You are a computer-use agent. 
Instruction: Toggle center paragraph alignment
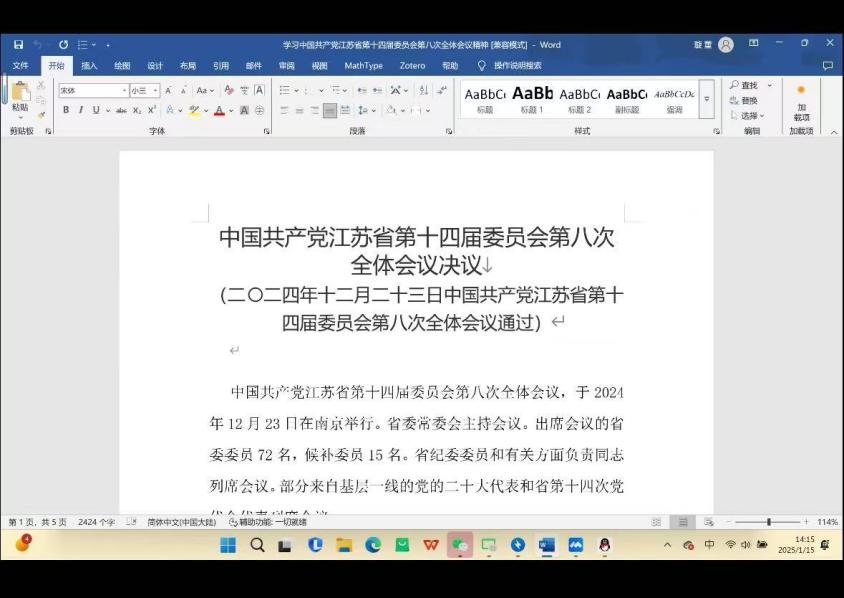(x=299, y=110)
